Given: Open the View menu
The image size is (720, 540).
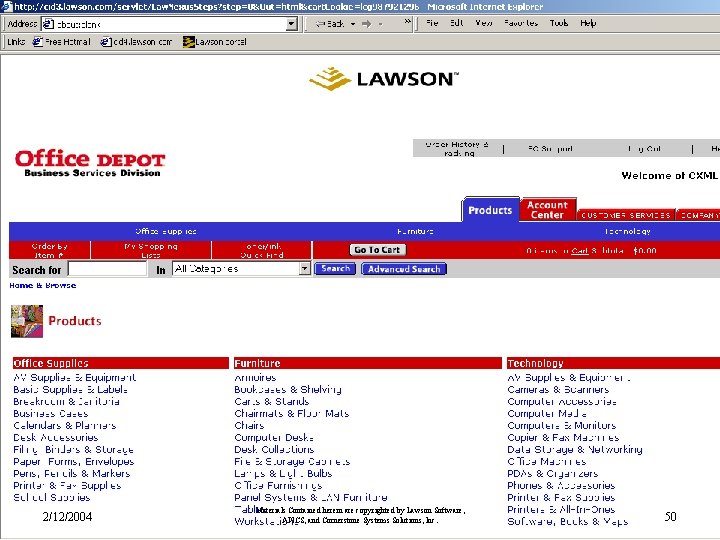Looking at the screenshot, I should pyautogui.click(x=484, y=23).
